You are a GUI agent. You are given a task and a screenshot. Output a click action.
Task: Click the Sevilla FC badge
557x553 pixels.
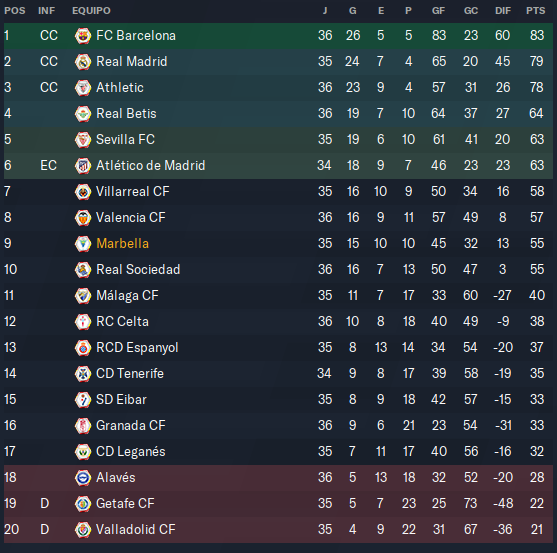pos(83,139)
